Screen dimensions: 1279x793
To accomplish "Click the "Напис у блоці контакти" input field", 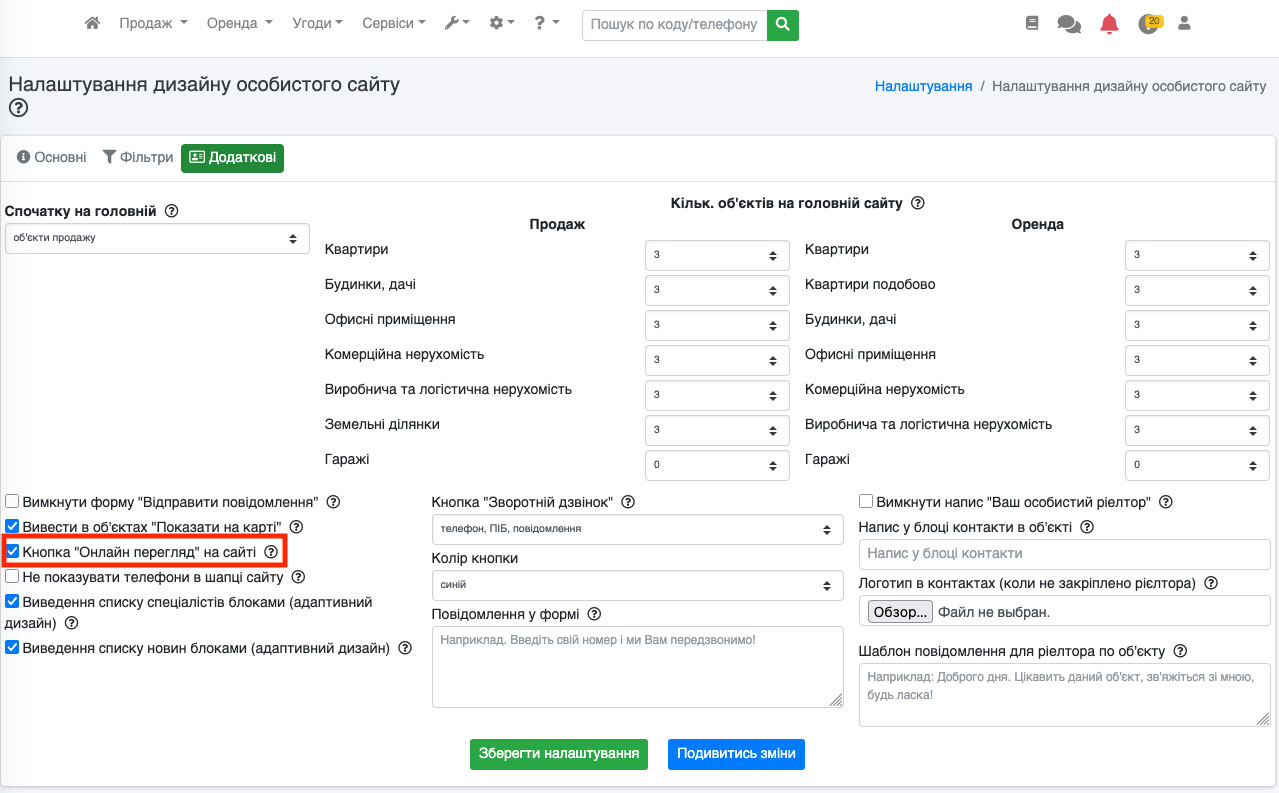I will [x=1064, y=553].
